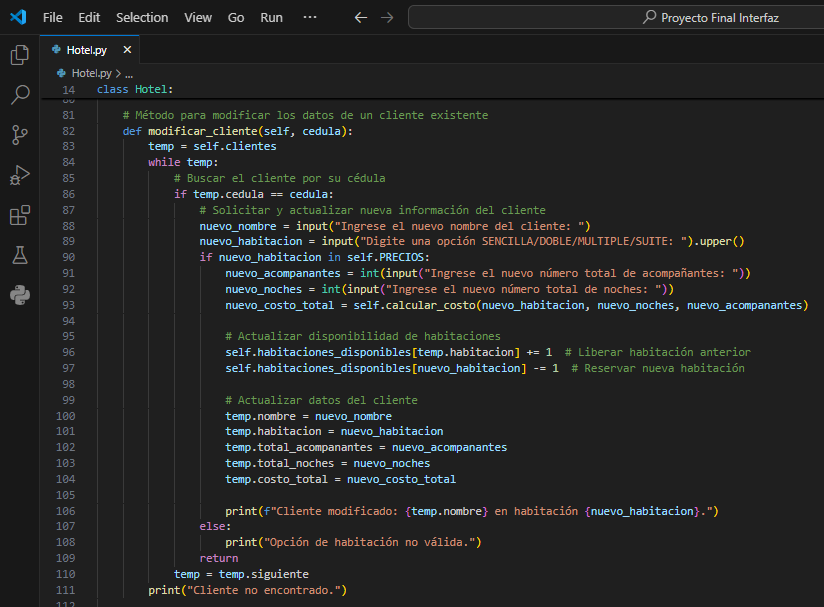Click the Proyecto Final Interfaz search box
Image resolution: width=824 pixels, height=607 pixels.
(x=615, y=17)
